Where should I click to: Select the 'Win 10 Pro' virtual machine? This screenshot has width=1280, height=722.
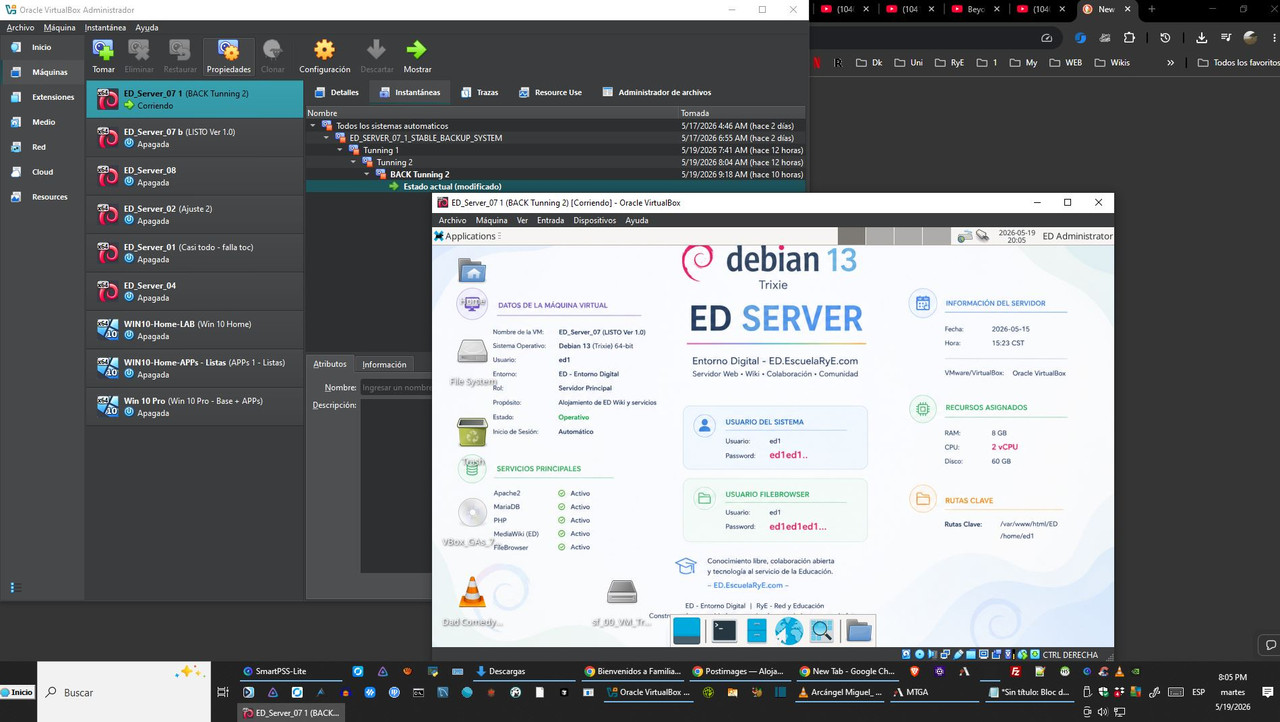tap(195, 406)
